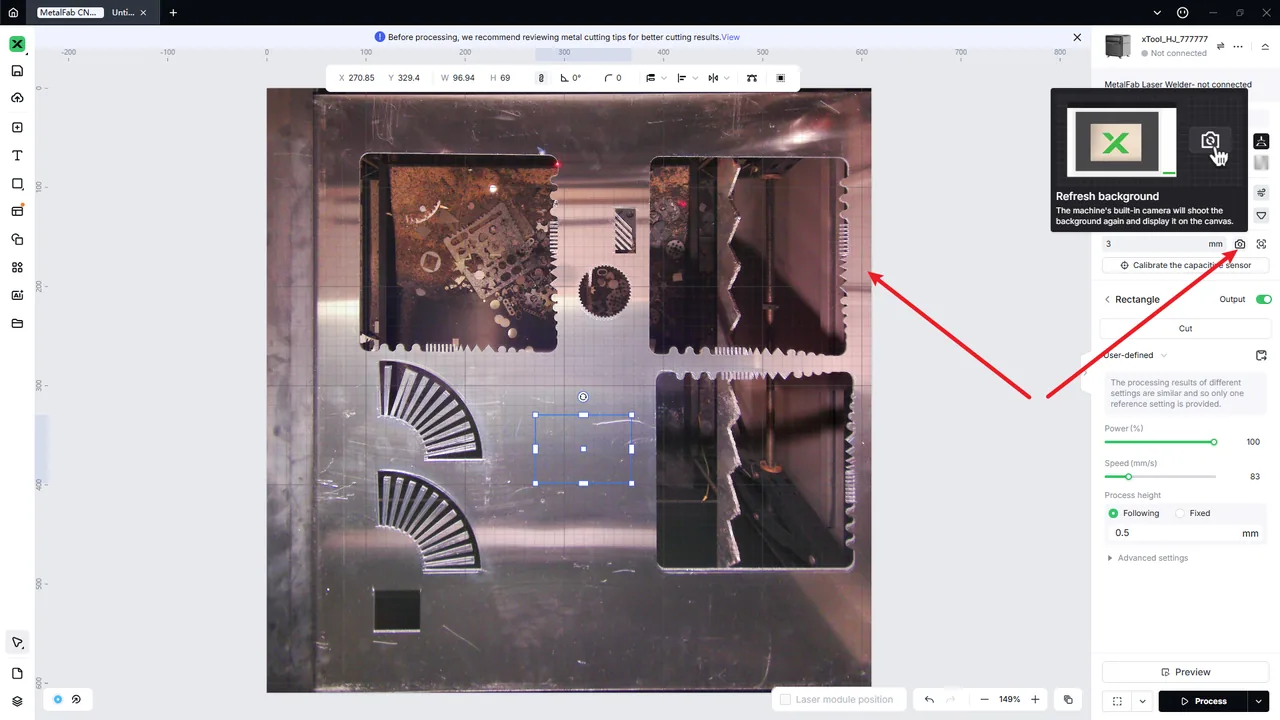Open the project folder icon
Screen dimensions: 1280x720
pos(17,323)
